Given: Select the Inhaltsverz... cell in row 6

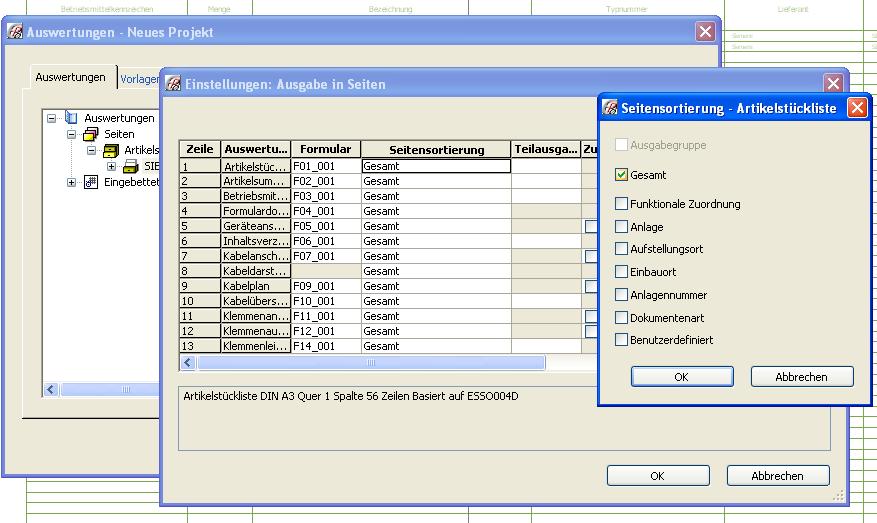Looking at the screenshot, I should pyautogui.click(x=256, y=241).
